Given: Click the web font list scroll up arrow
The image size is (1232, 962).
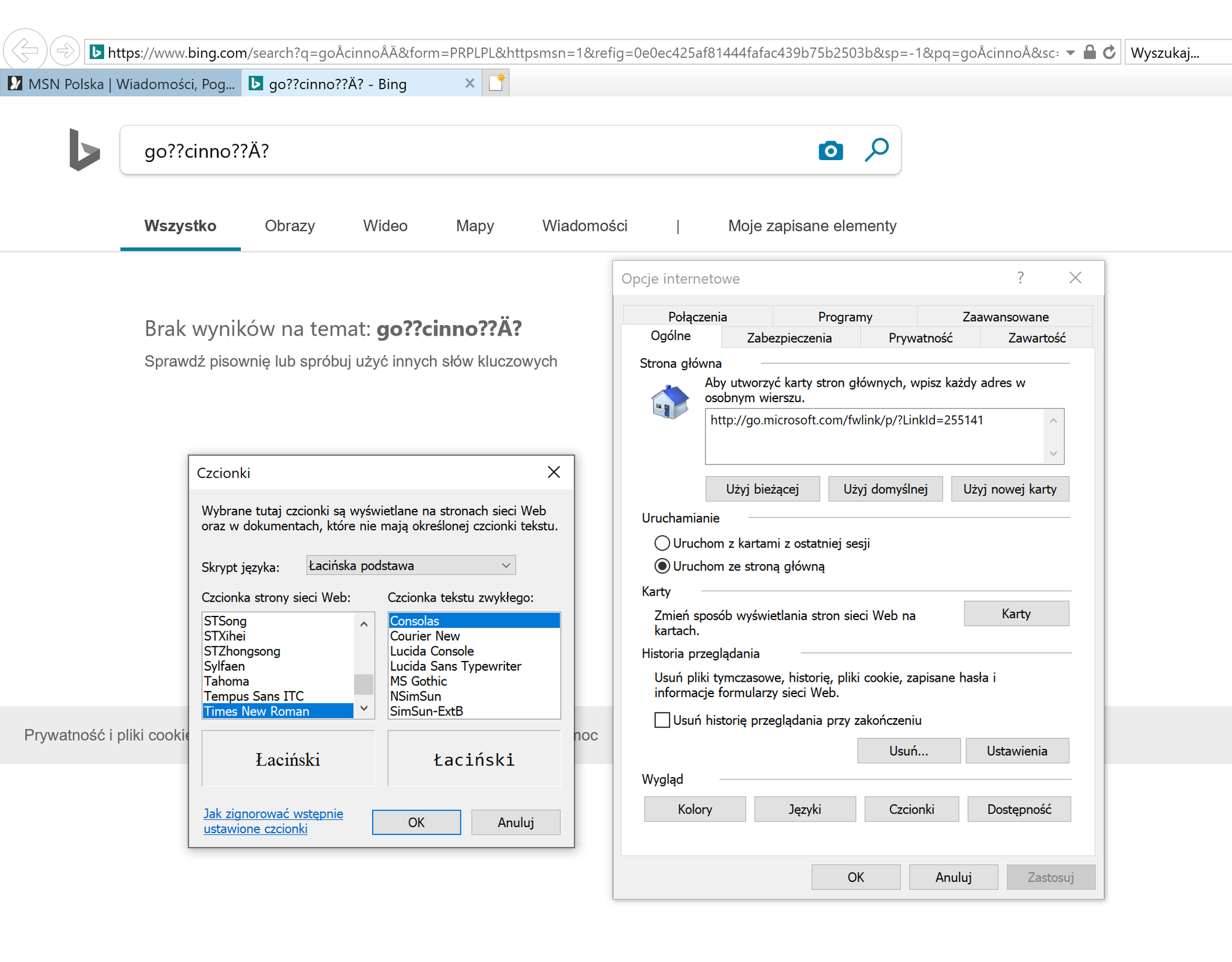Looking at the screenshot, I should click(364, 623).
